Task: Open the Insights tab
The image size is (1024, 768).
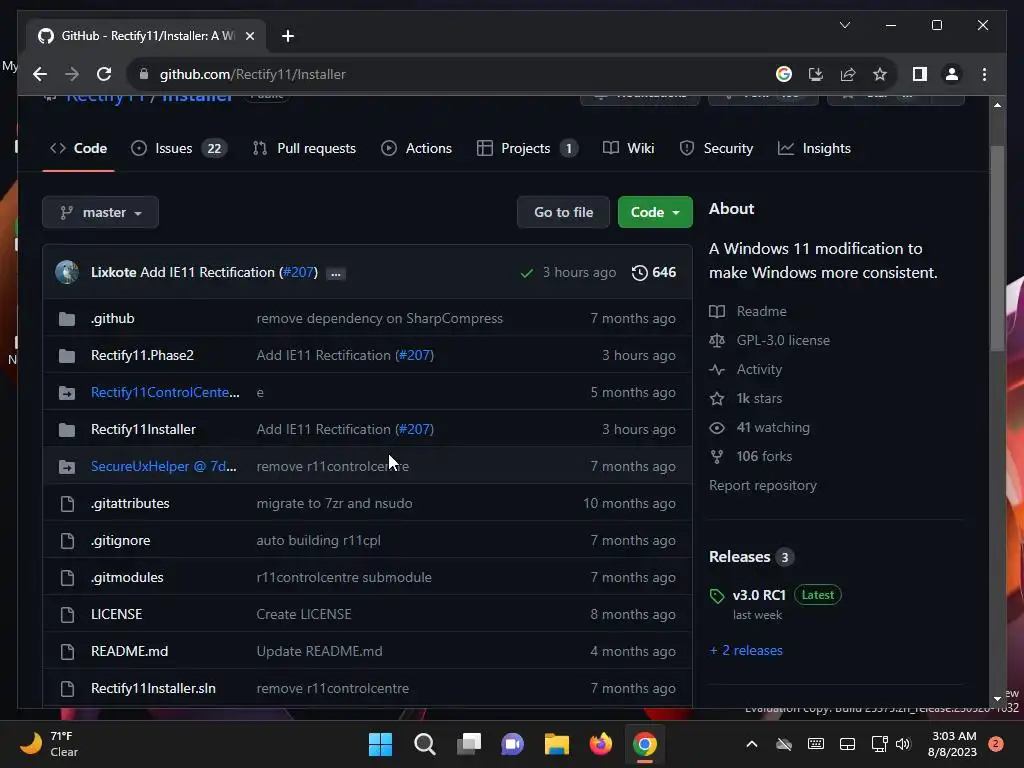Action: (814, 148)
